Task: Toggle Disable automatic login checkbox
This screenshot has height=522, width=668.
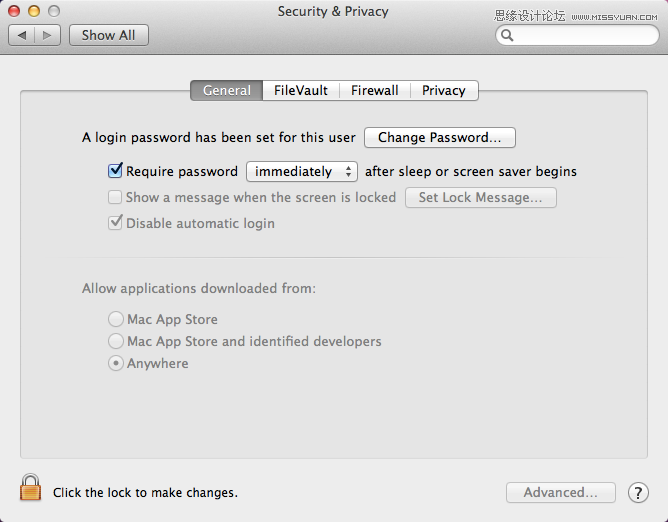Action: pyautogui.click(x=115, y=223)
